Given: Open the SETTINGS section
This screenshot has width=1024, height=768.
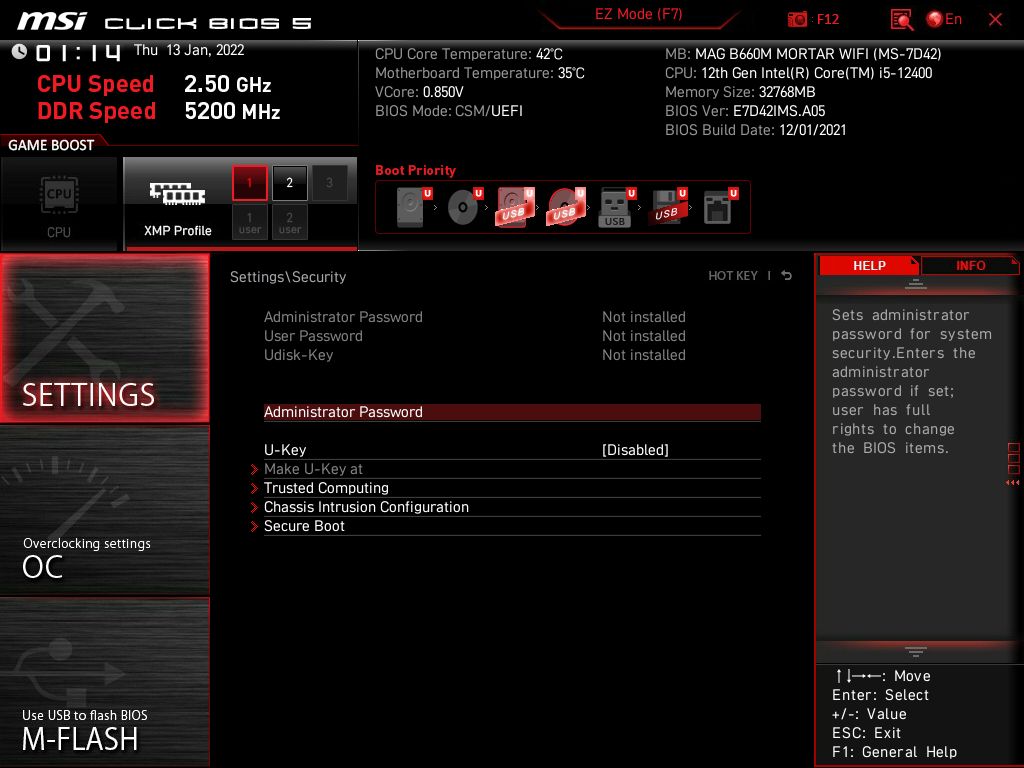Looking at the screenshot, I should coord(104,338).
